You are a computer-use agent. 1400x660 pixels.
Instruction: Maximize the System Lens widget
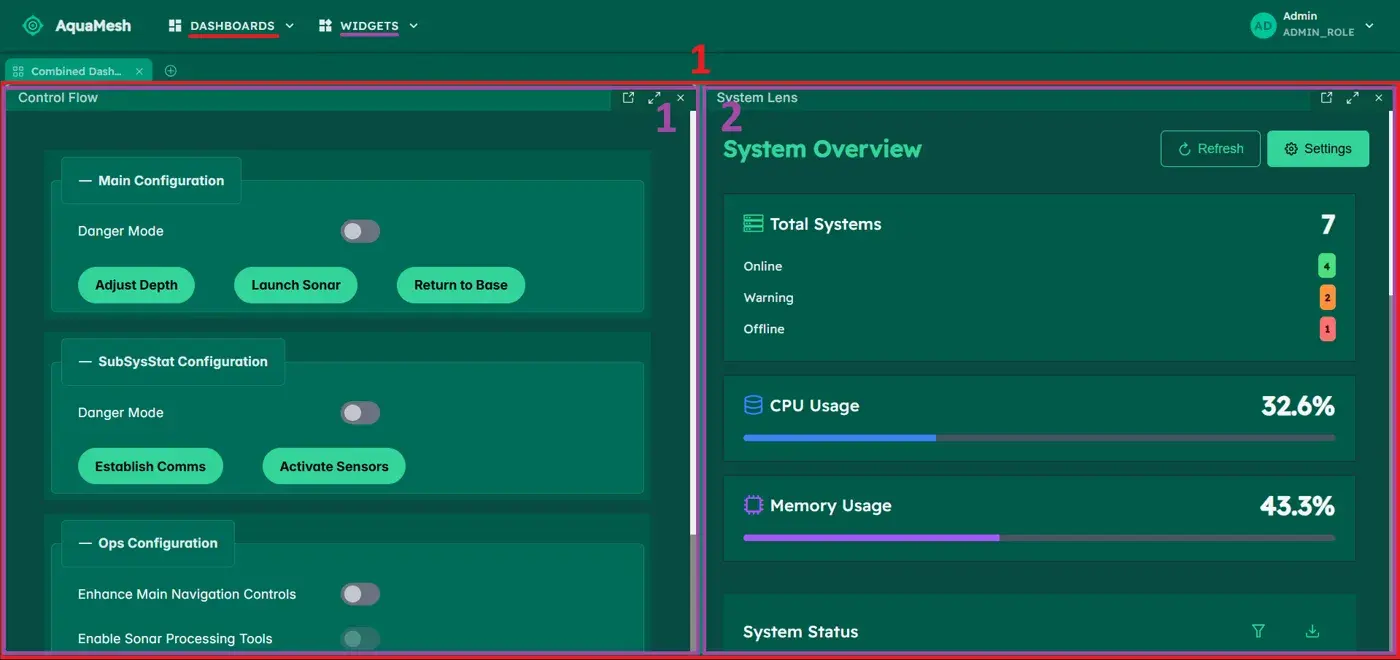[x=1352, y=98]
